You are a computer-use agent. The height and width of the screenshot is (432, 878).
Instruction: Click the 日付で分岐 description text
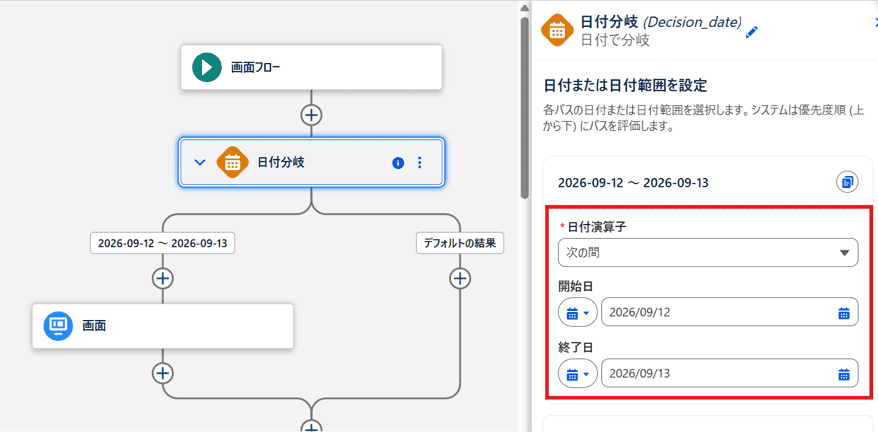click(x=615, y=40)
